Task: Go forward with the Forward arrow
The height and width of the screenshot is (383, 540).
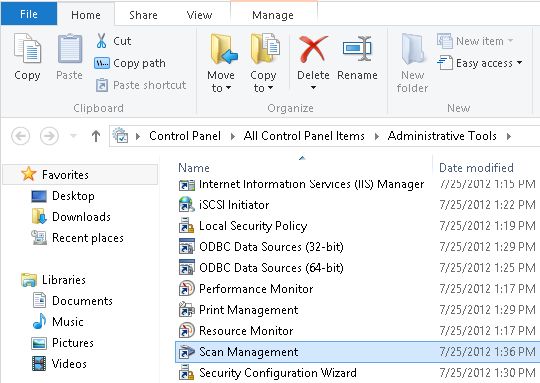Action: pos(49,136)
